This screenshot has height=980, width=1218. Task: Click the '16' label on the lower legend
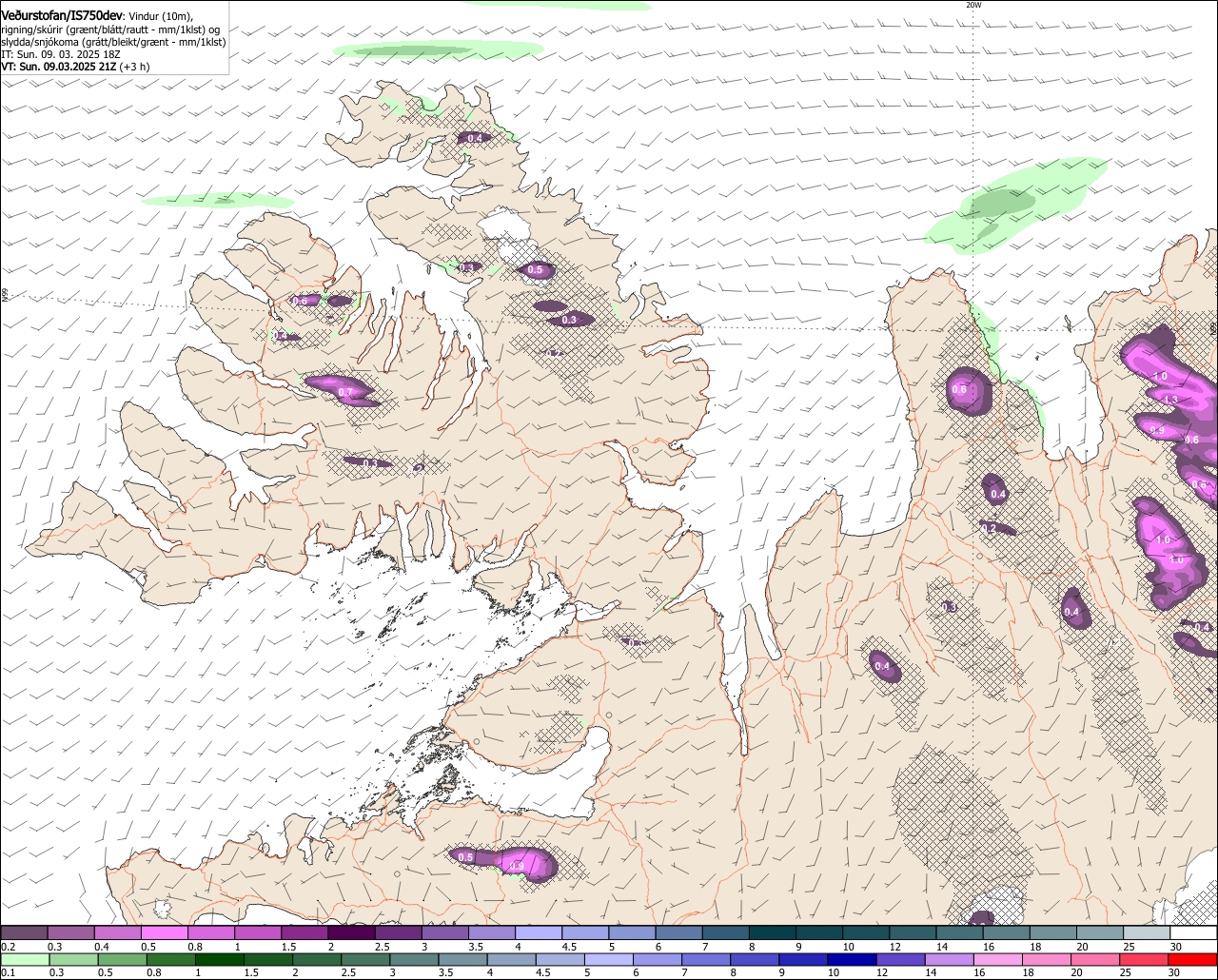point(978,972)
